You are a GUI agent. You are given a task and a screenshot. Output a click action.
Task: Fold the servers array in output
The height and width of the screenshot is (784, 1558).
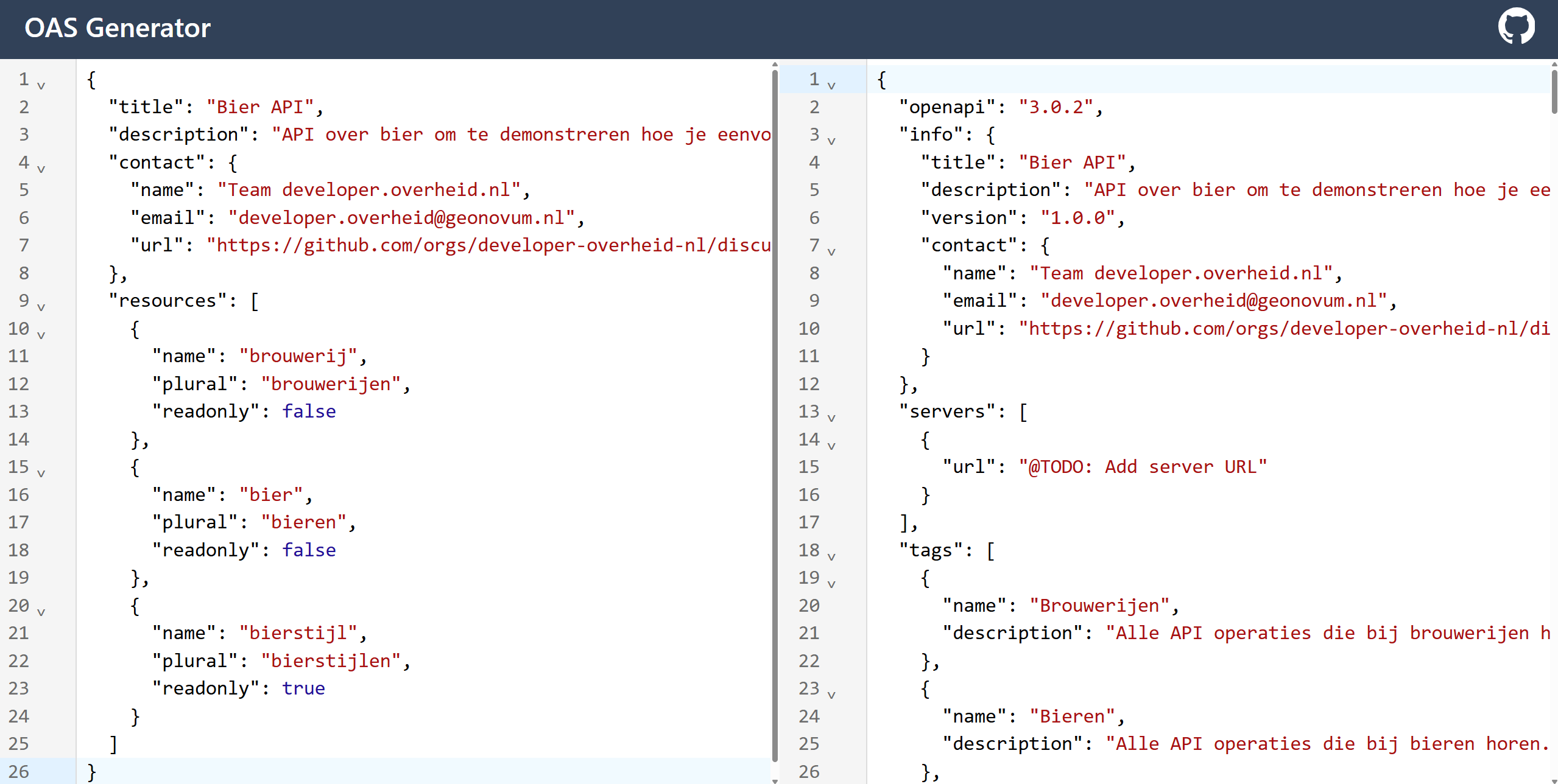click(831, 418)
